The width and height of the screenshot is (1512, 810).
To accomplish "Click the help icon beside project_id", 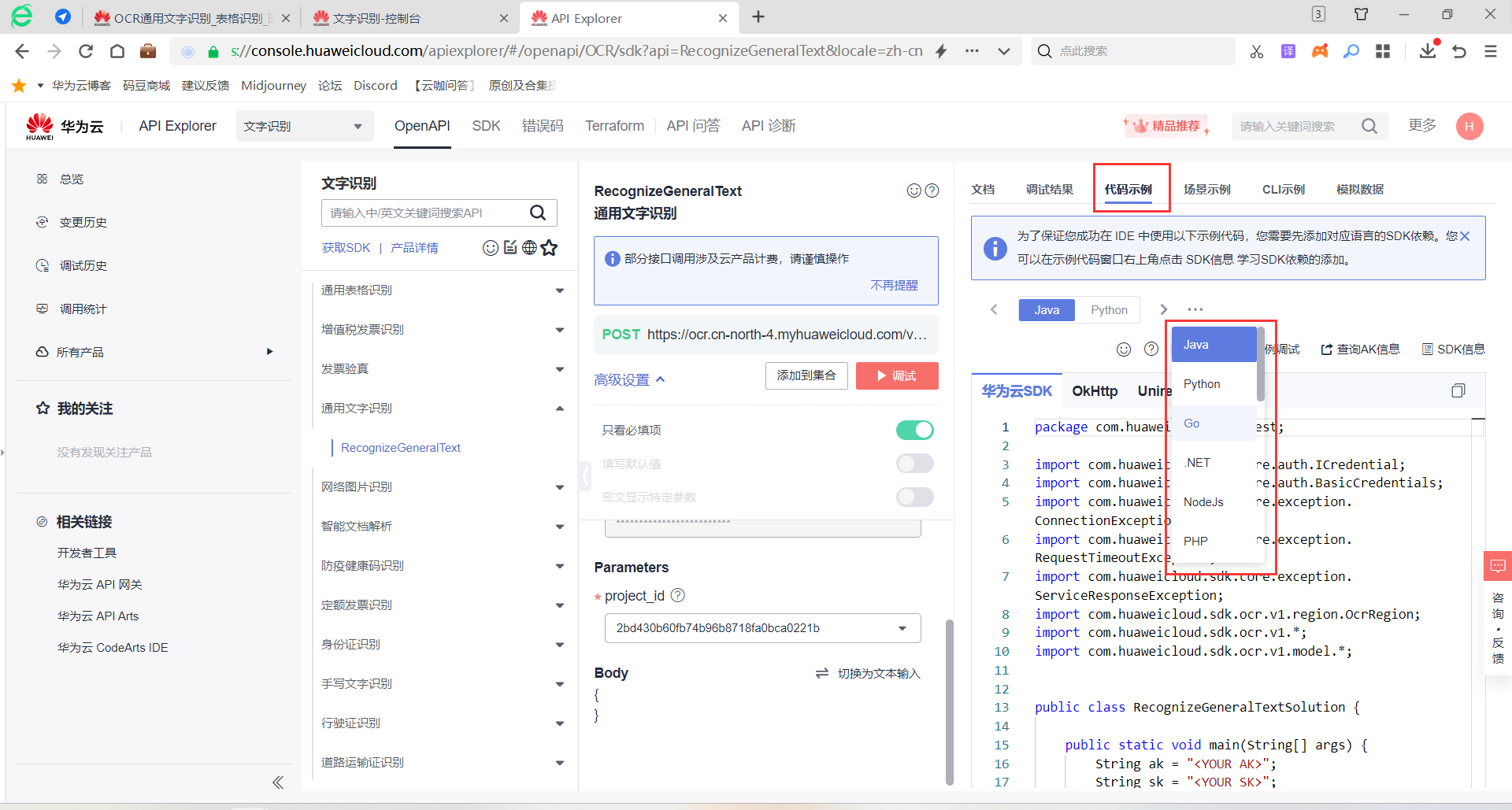I will pyautogui.click(x=677, y=595).
